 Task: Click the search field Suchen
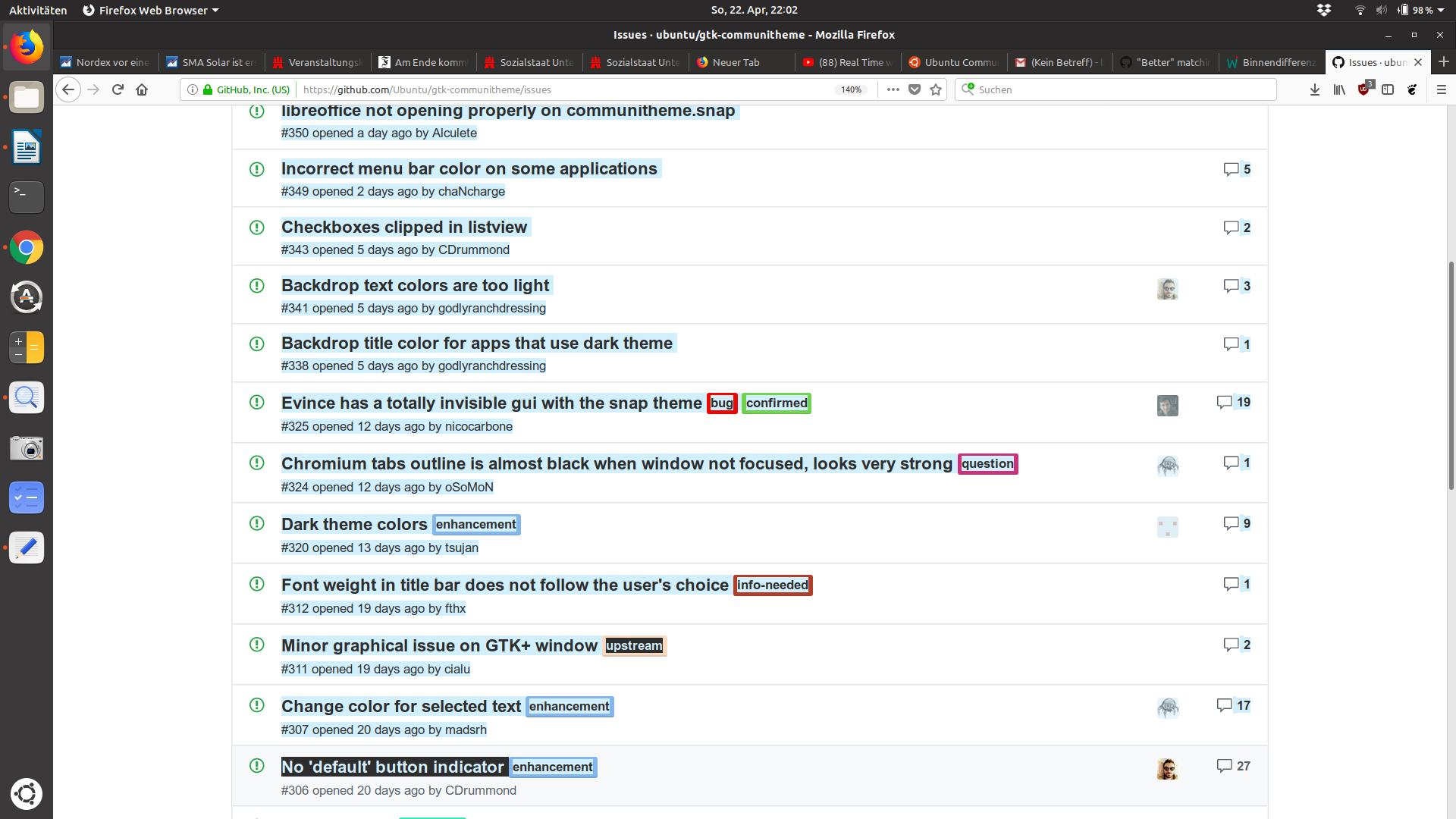(1122, 89)
